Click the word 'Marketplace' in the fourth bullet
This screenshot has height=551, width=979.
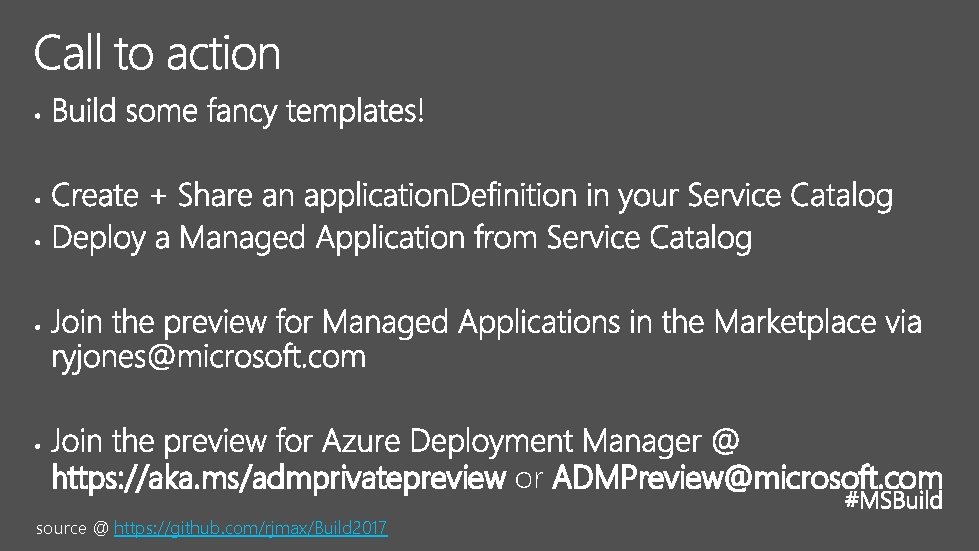click(x=795, y=323)
